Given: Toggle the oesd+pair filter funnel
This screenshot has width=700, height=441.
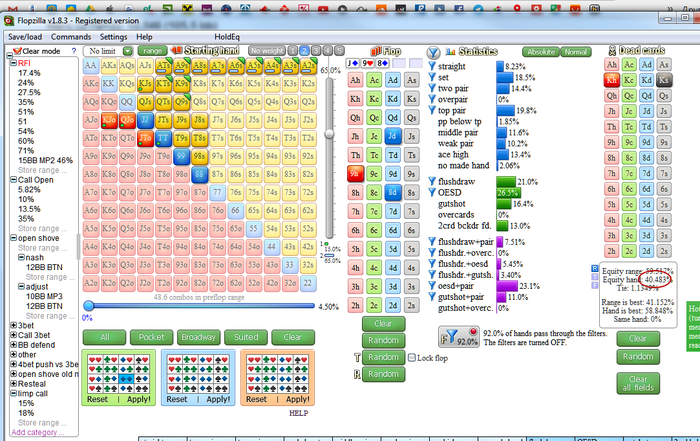Looking at the screenshot, I should click(x=432, y=286).
